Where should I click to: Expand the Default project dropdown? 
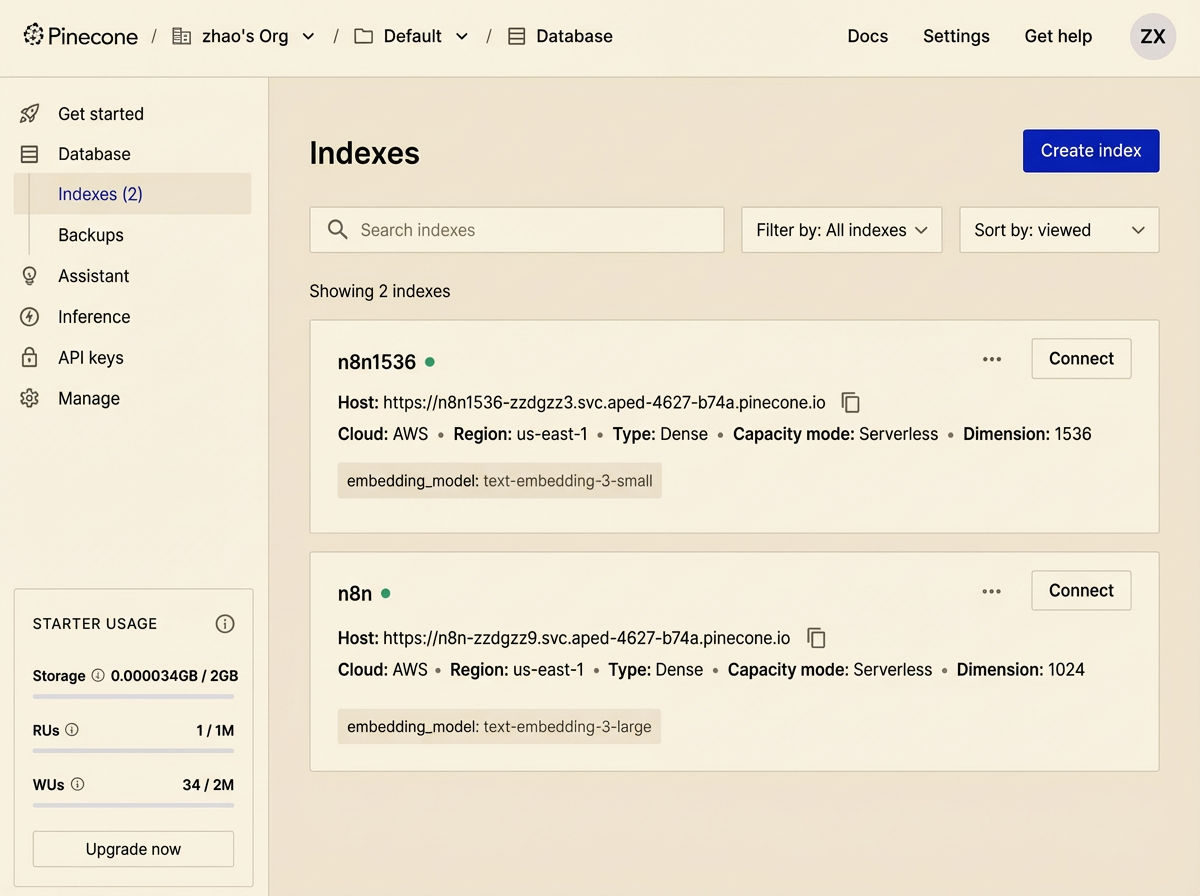tap(461, 36)
